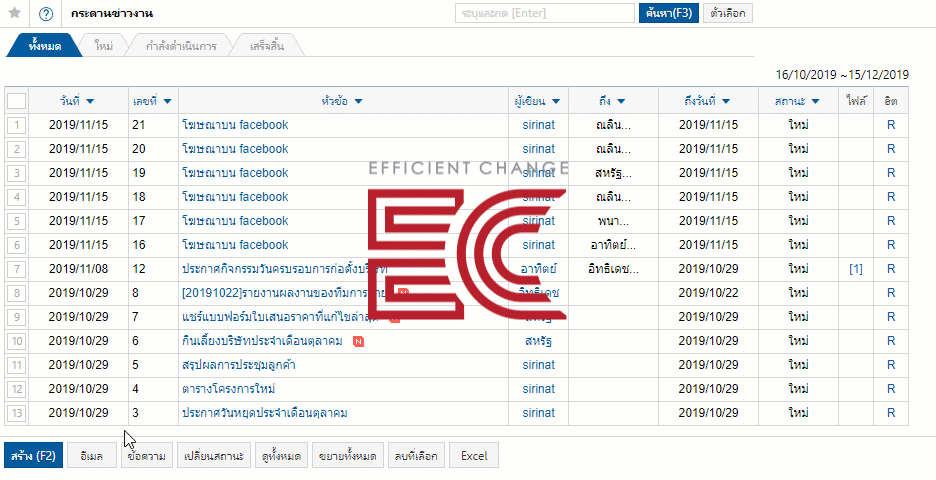Open attachment [1] in row 7

(x=855, y=269)
